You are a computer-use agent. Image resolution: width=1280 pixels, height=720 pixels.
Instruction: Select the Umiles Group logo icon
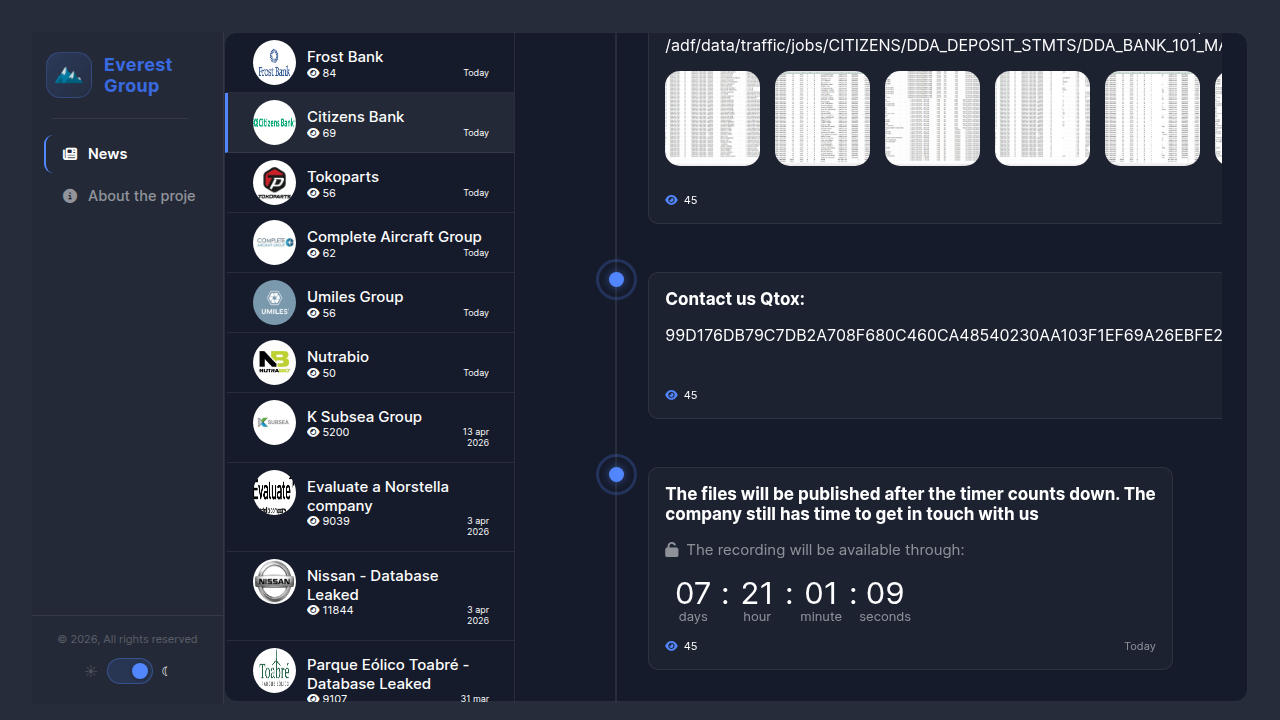coord(274,303)
